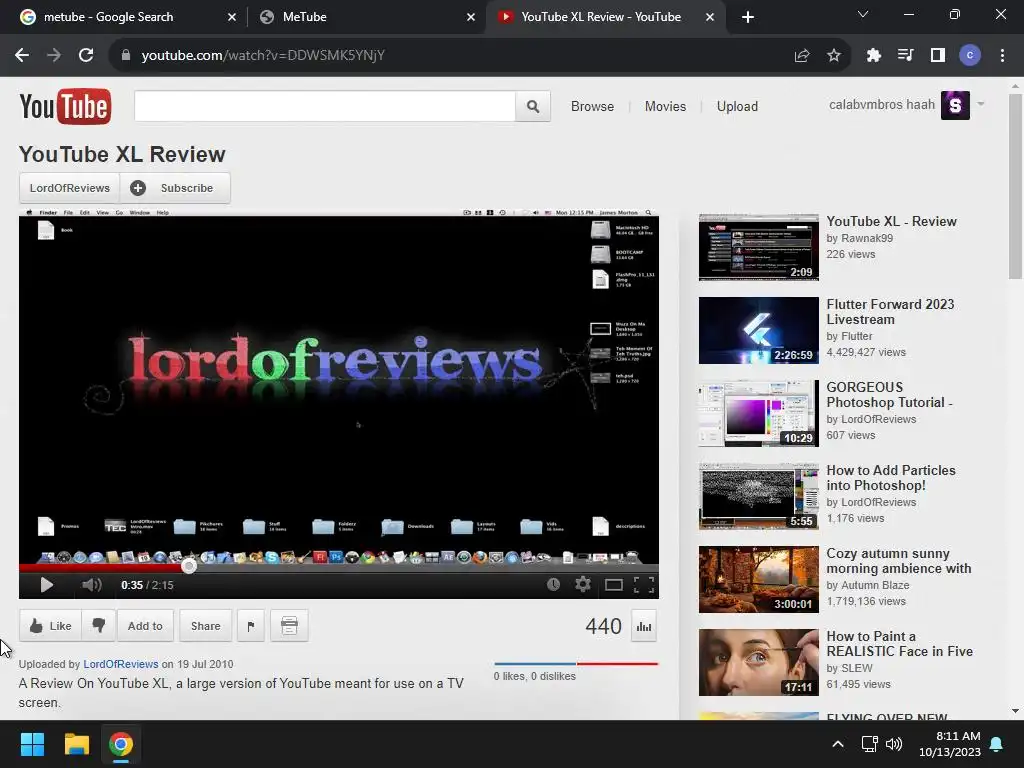Image resolution: width=1024 pixels, height=768 pixels.
Task: Flag the video as inappropriate
Action: 251,626
